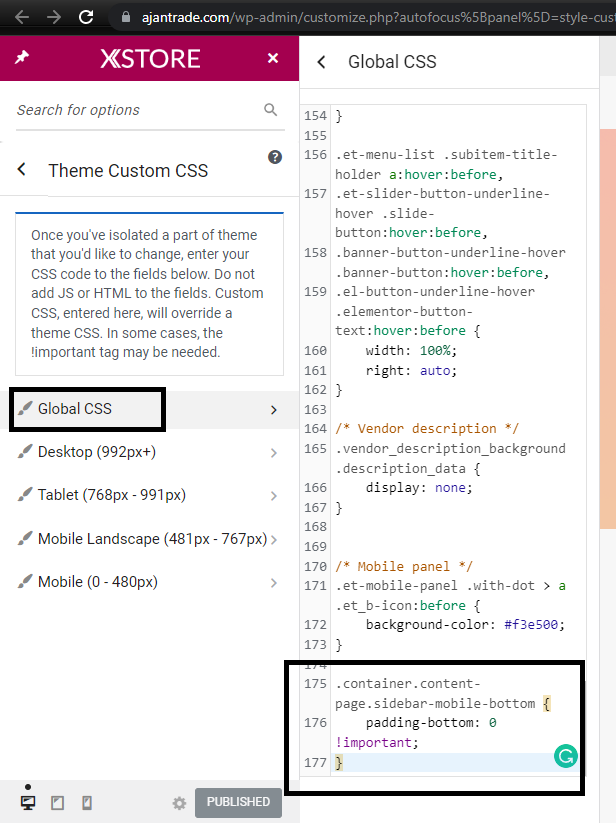Screen dimensions: 616x823
Task: Click the browser address bar URL
Action: click(378, 17)
